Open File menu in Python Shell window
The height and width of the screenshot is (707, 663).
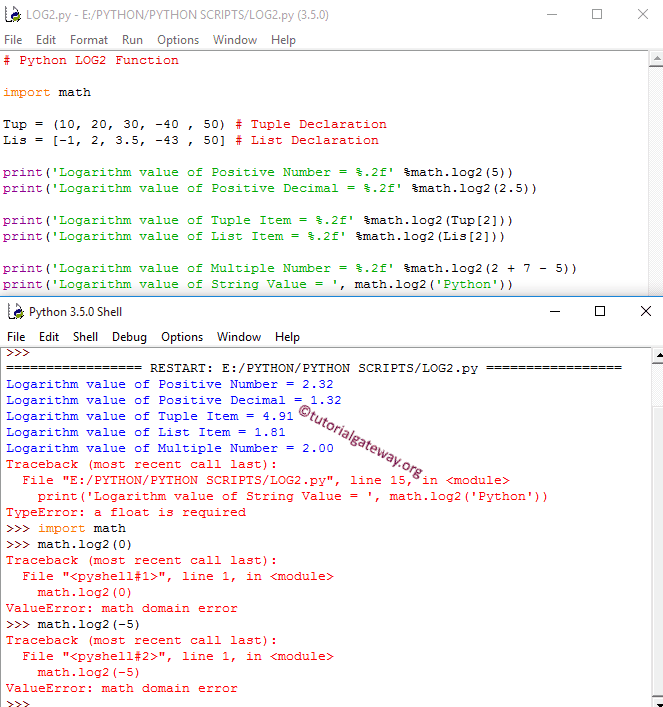[x=16, y=337]
